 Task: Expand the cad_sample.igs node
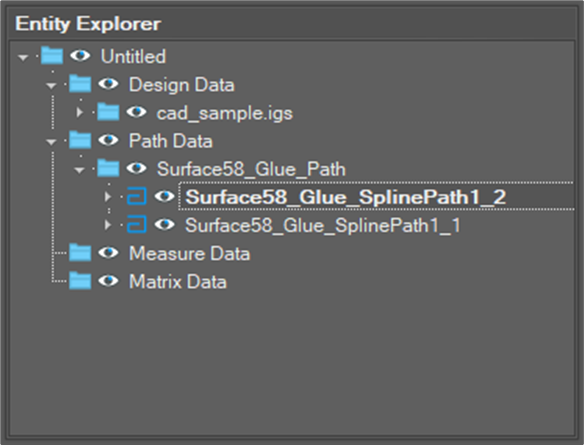[79, 112]
